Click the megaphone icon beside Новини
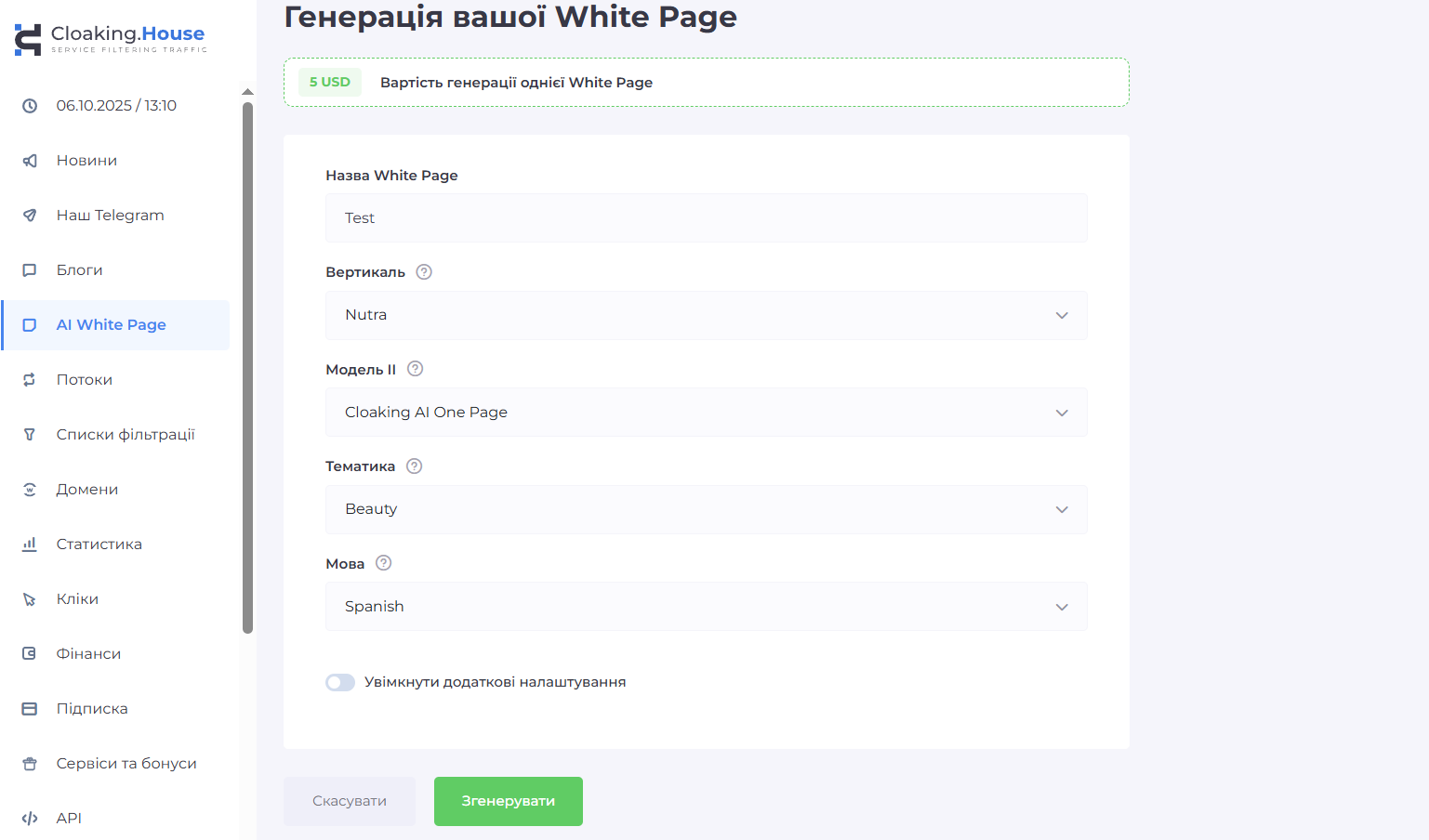The image size is (1429, 840). [30, 161]
